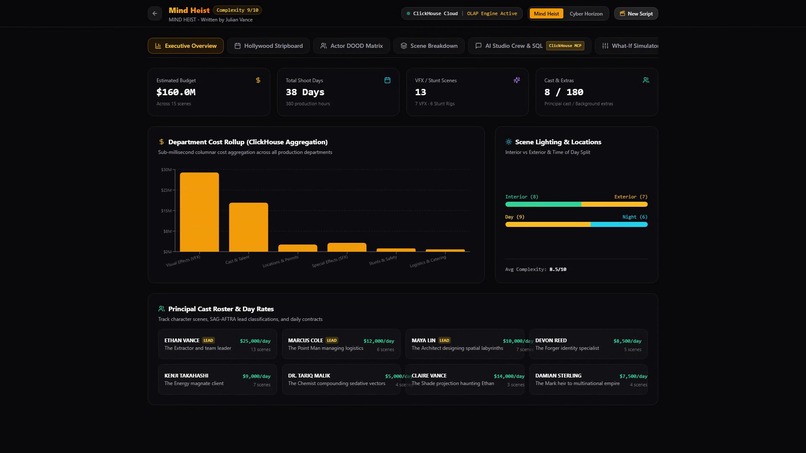
Task: Click the back arrow button
Action: [x=155, y=13]
